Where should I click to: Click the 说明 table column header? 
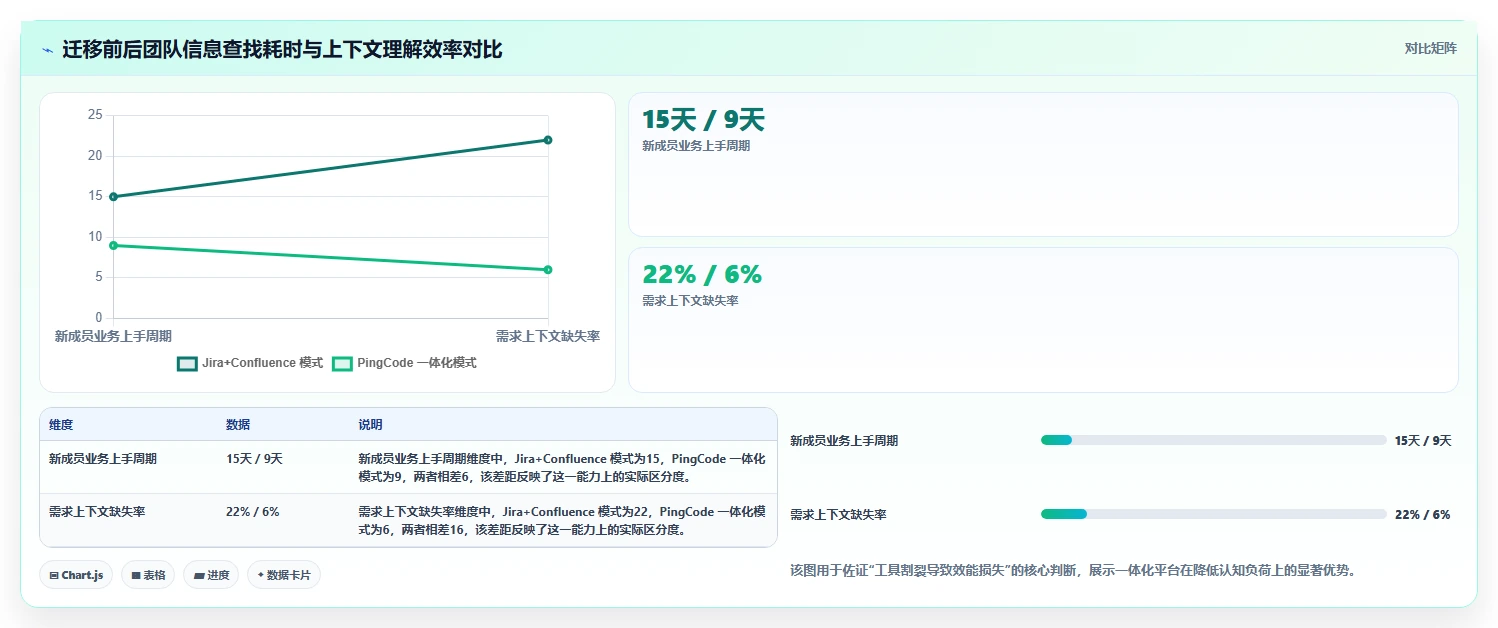point(370,425)
